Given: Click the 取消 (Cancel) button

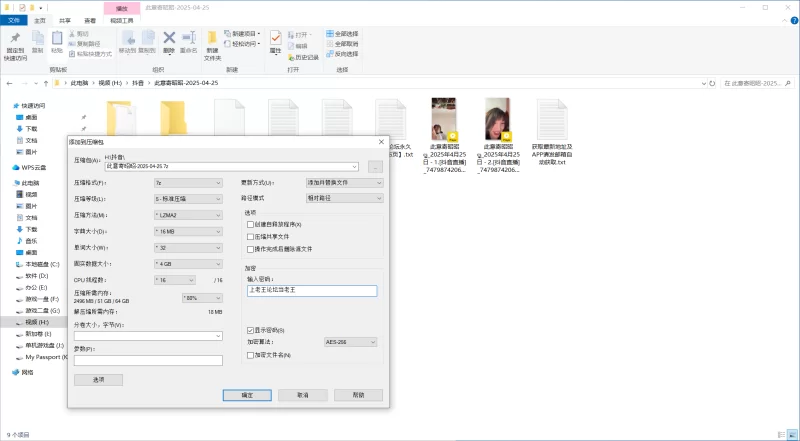Looking at the screenshot, I should [x=303, y=395].
